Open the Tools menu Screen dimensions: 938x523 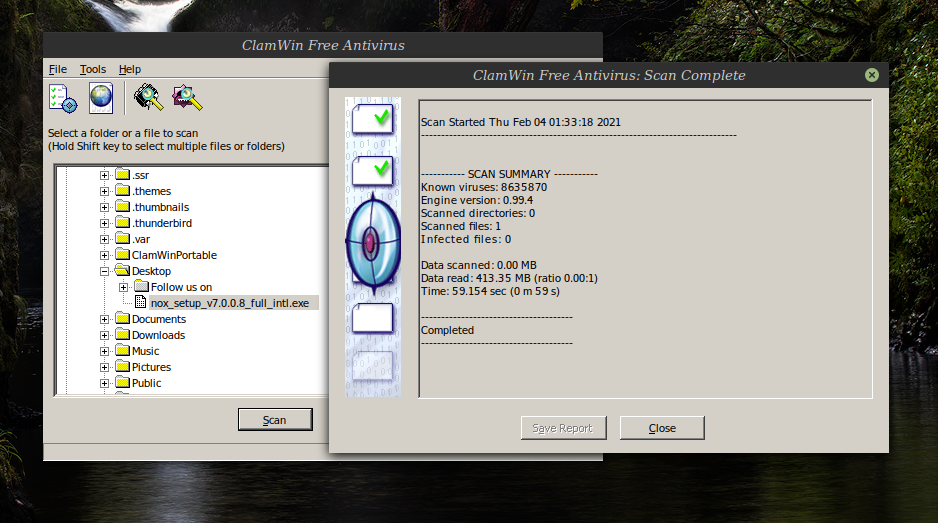tap(93, 69)
